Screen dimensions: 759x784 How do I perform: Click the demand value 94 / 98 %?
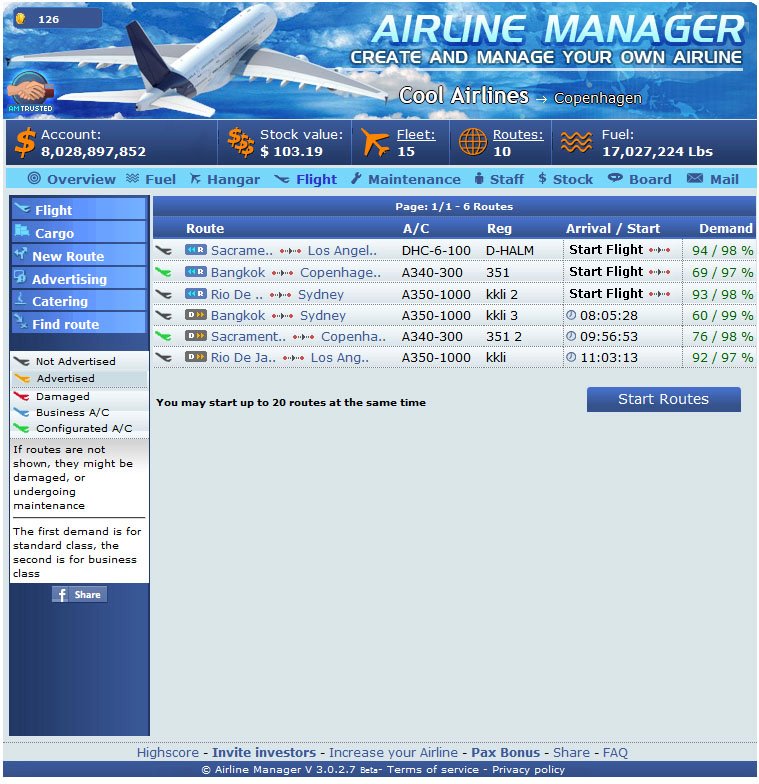click(722, 250)
